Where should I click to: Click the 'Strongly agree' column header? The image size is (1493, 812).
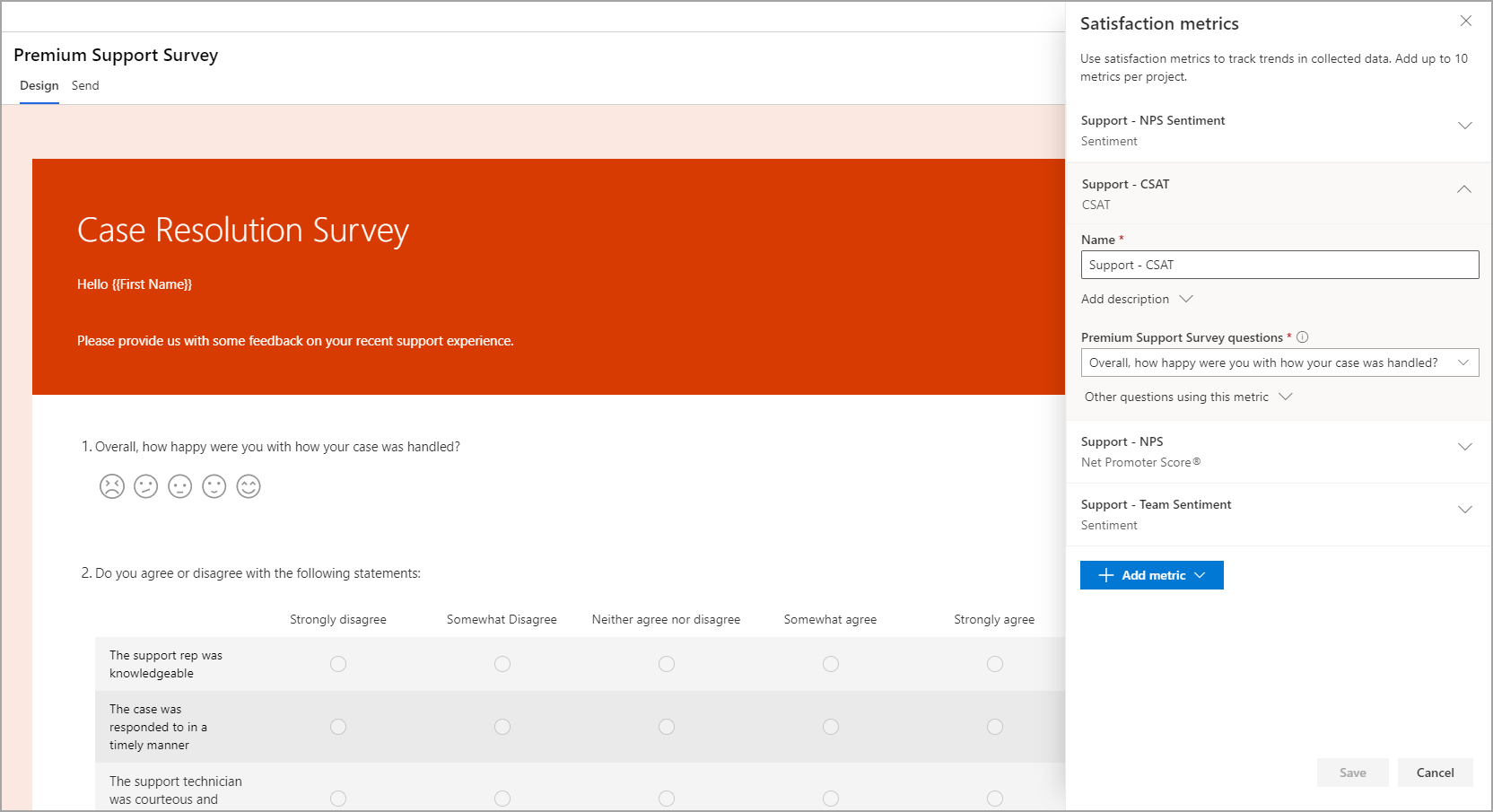(994, 619)
